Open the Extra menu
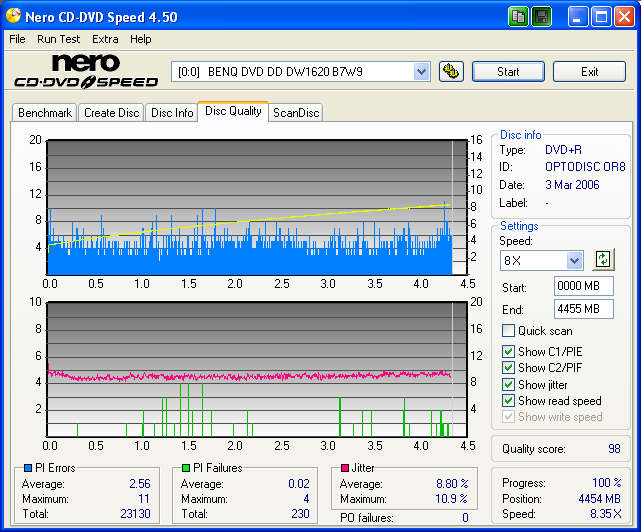 tap(105, 39)
